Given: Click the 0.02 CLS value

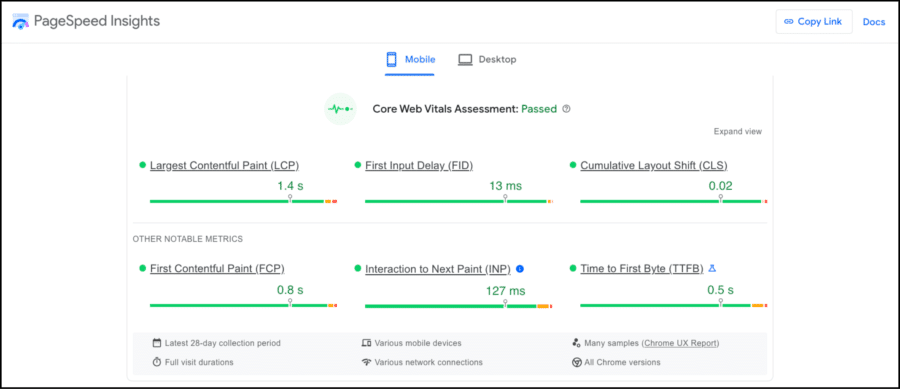Looking at the screenshot, I should pos(720,186).
